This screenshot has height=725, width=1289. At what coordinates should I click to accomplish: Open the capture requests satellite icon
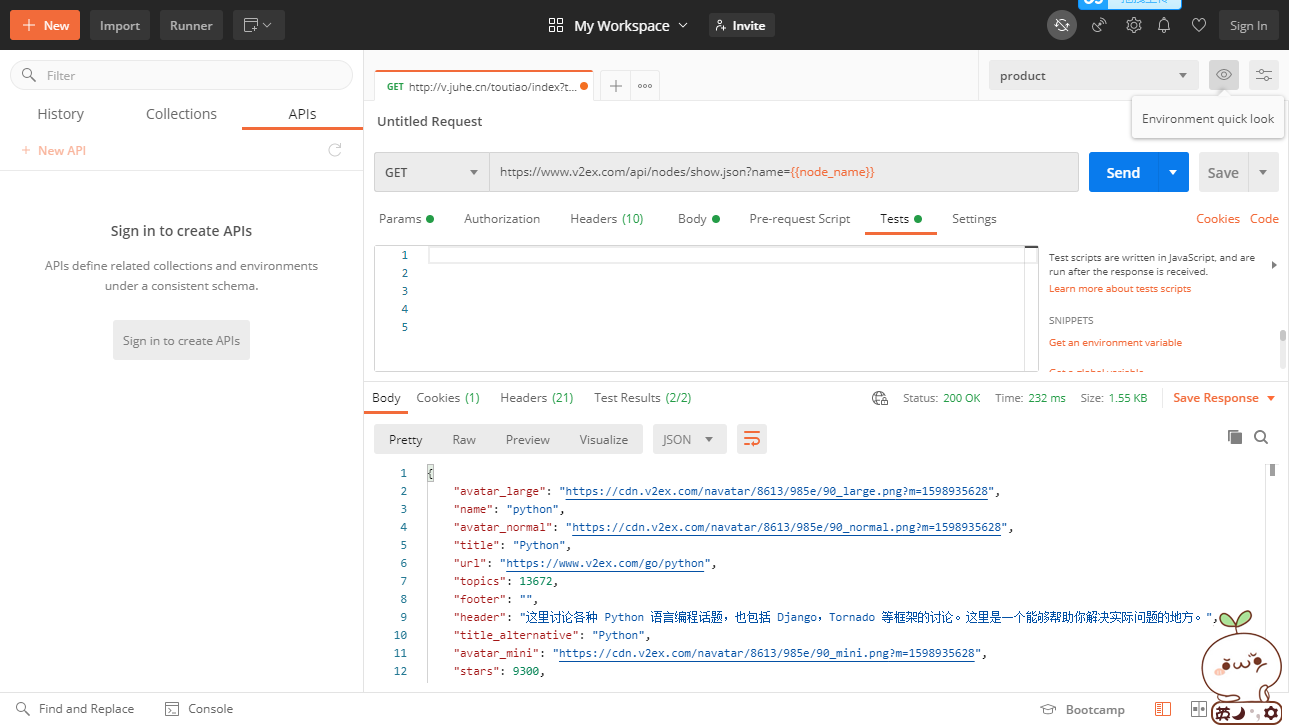(x=1099, y=25)
